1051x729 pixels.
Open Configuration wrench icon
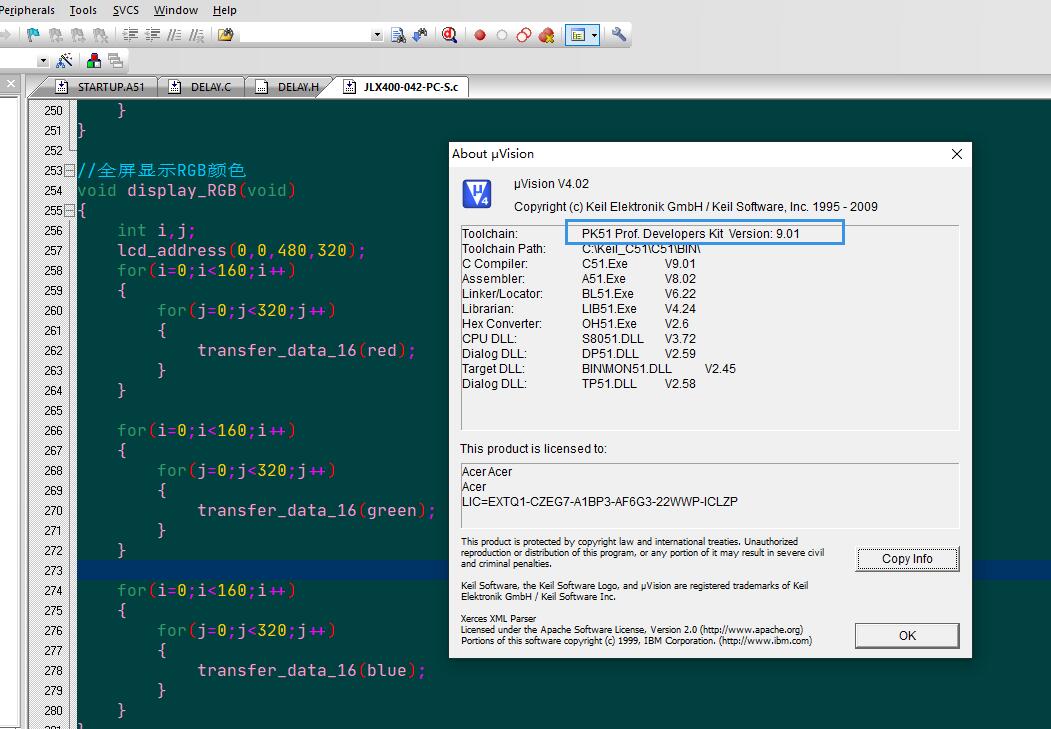pos(619,35)
